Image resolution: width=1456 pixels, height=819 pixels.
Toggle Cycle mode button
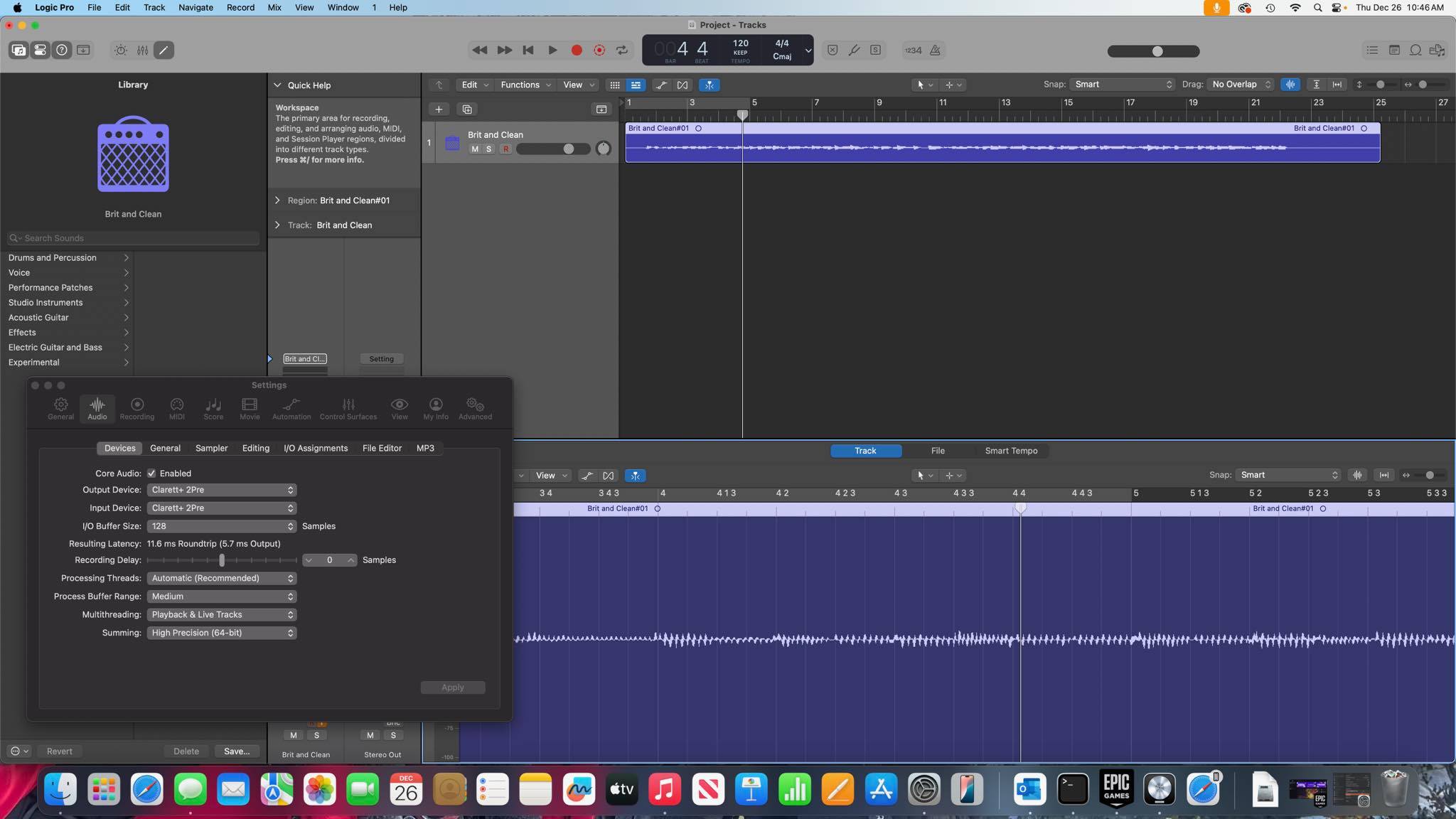point(622,50)
